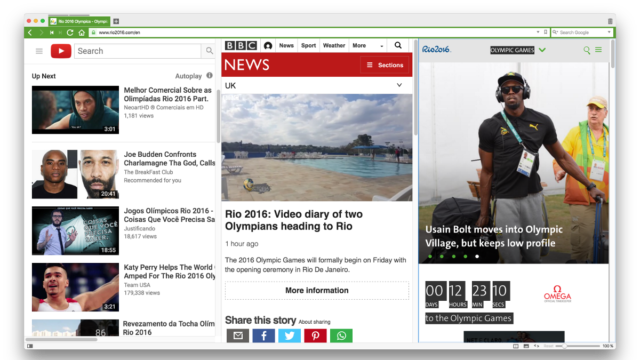Viewport: 640px width, 360px height.
Task: Click the YouTube logo icon
Action: click(x=61, y=51)
